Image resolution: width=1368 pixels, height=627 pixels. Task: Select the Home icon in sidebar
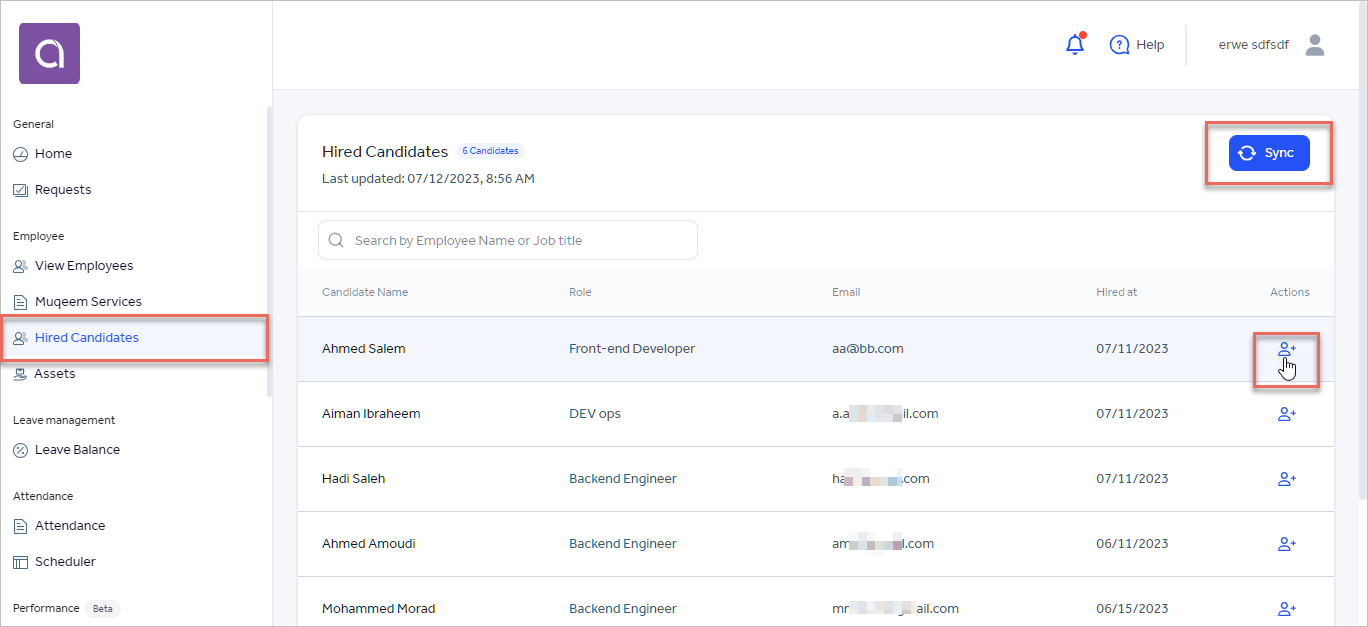pyautogui.click(x=21, y=153)
